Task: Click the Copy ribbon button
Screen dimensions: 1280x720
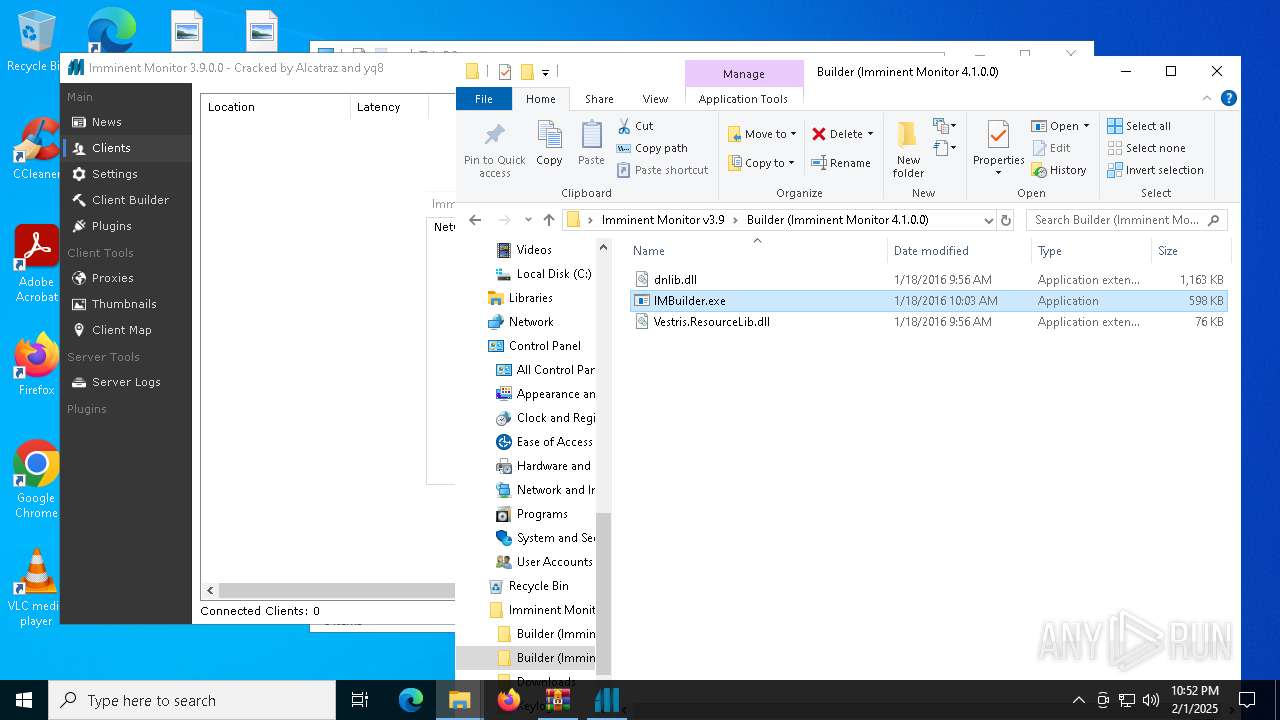Action: pos(549,143)
